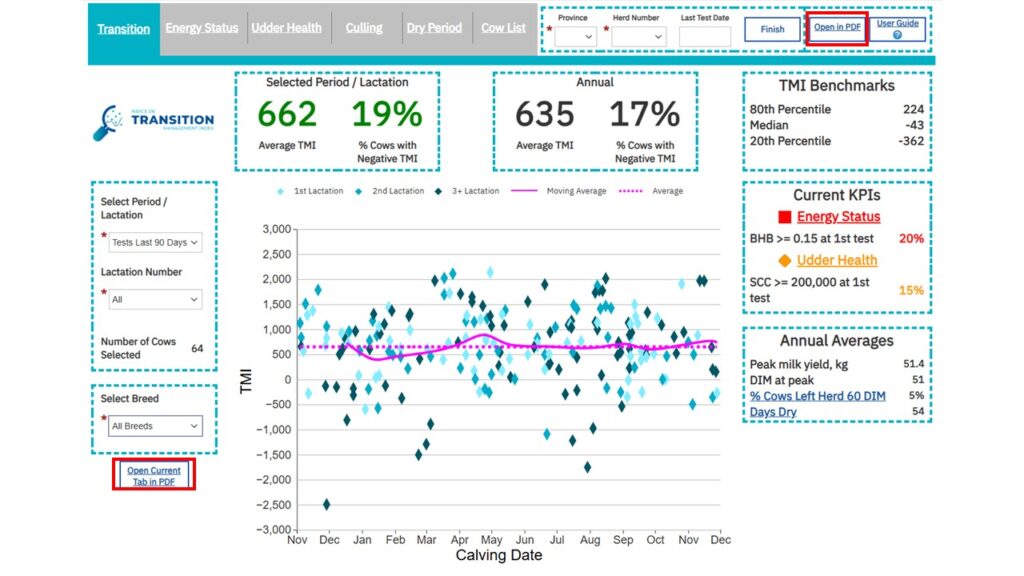Click the Number of Cows Selected 64
The width and height of the screenshot is (1024, 576).
(197, 349)
